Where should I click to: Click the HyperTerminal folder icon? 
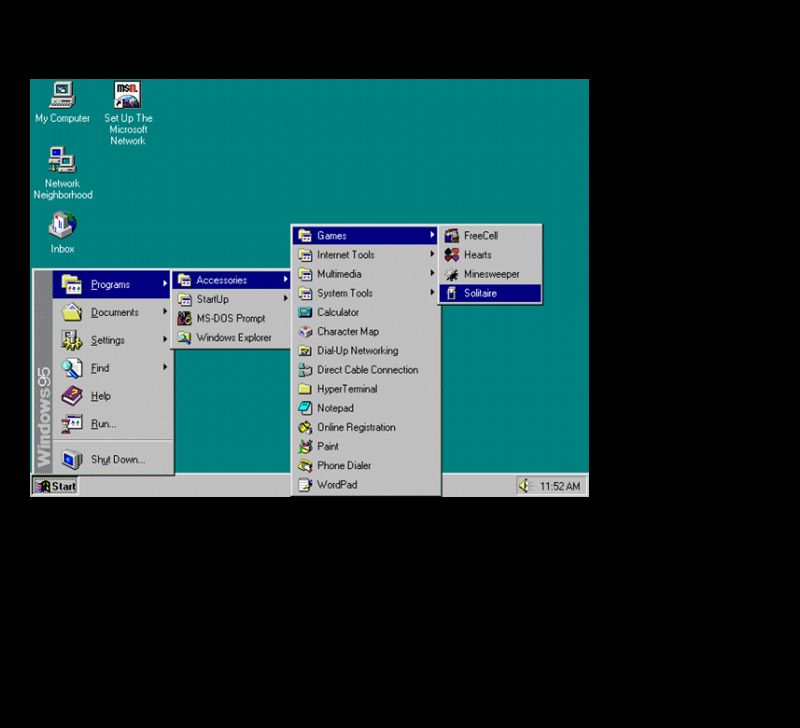pyautogui.click(x=305, y=389)
